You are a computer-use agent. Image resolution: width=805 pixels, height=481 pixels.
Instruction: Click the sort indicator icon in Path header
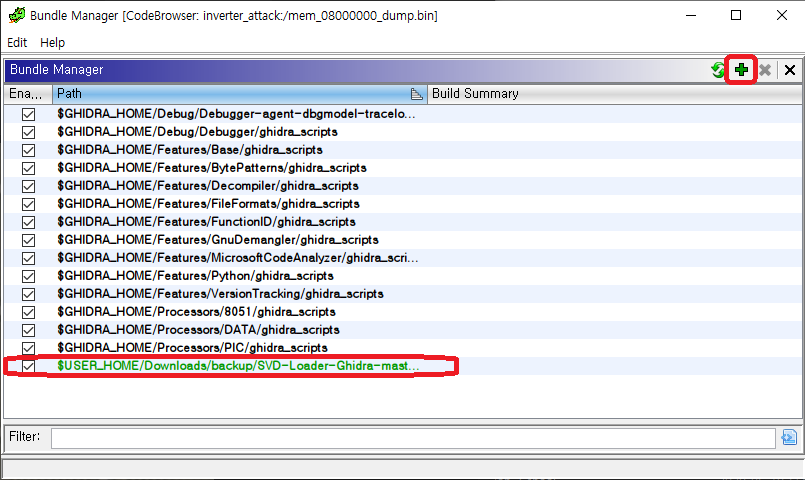tap(416, 94)
